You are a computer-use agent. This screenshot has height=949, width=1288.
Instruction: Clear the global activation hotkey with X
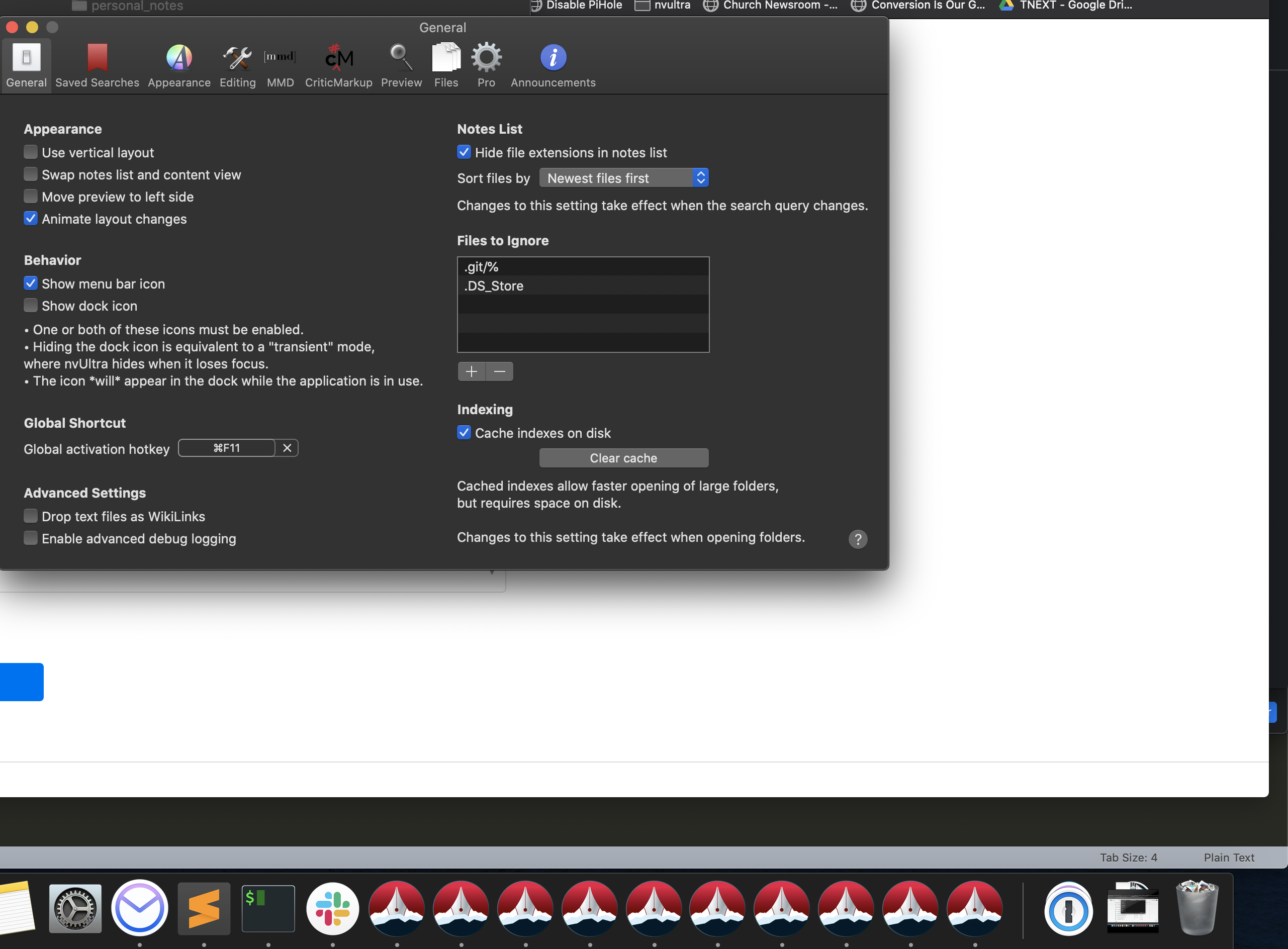coord(287,448)
